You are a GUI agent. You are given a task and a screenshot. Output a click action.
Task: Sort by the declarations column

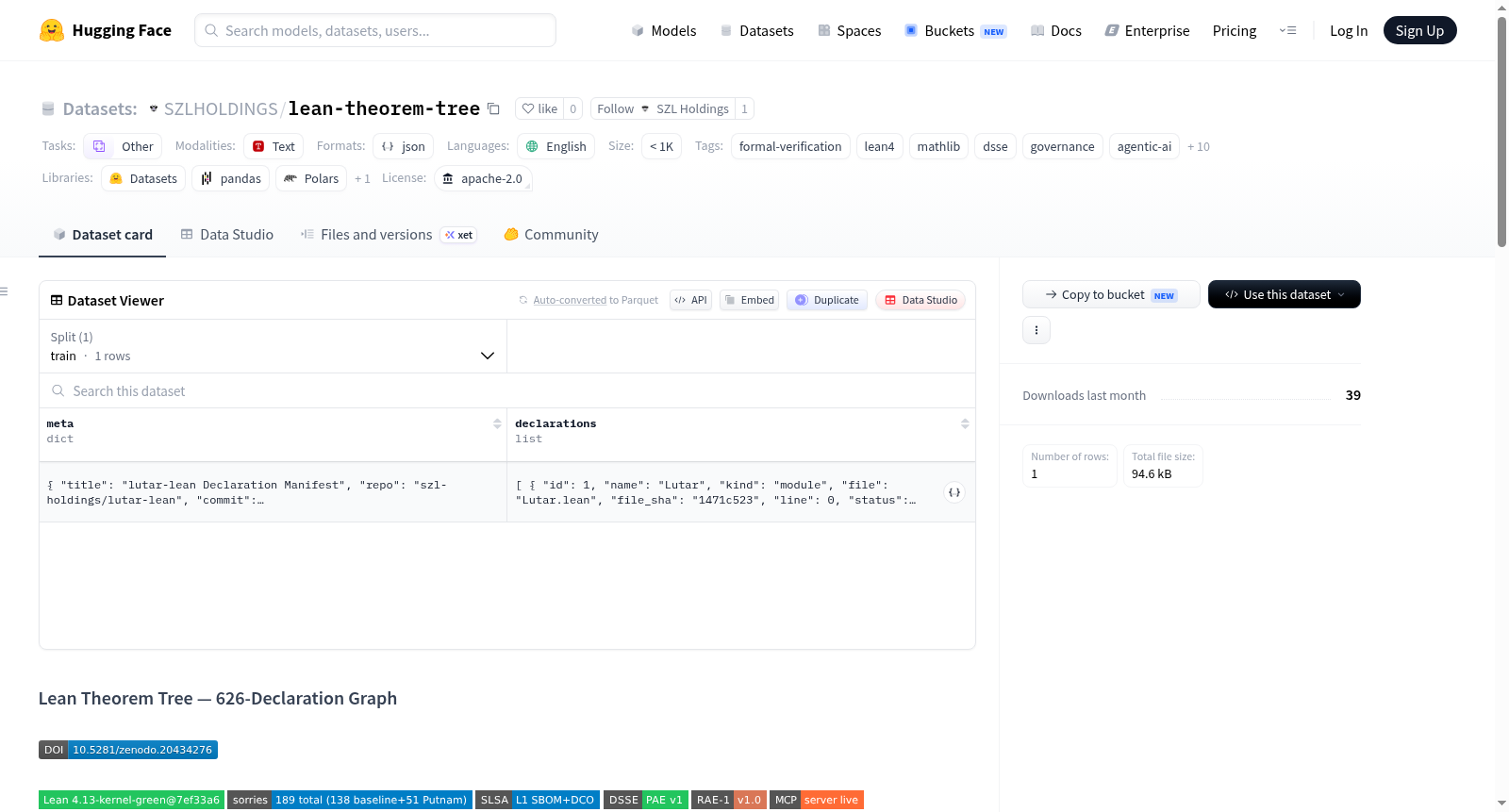(x=965, y=424)
